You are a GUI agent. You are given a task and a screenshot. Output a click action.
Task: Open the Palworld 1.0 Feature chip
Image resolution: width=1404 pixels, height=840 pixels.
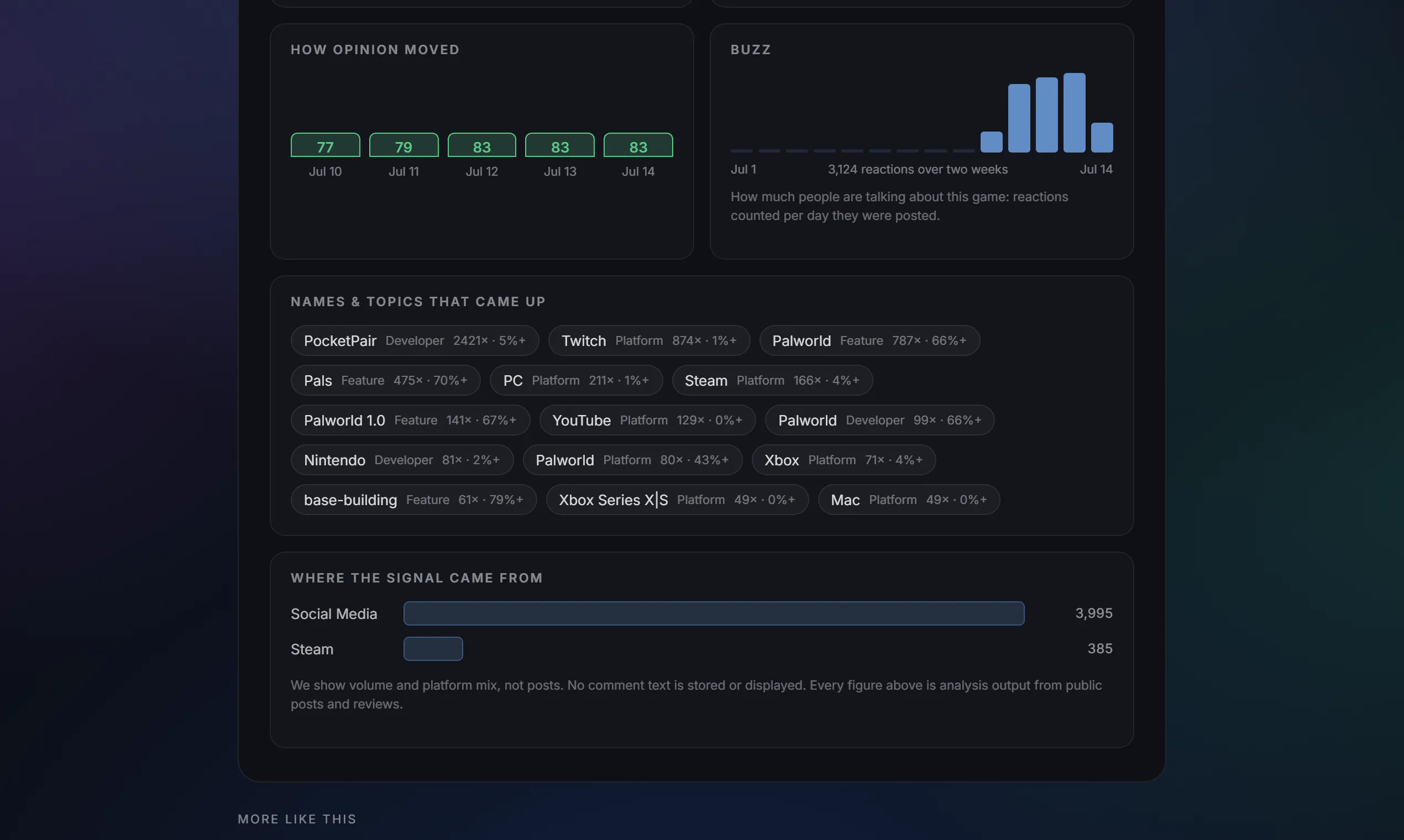(410, 420)
